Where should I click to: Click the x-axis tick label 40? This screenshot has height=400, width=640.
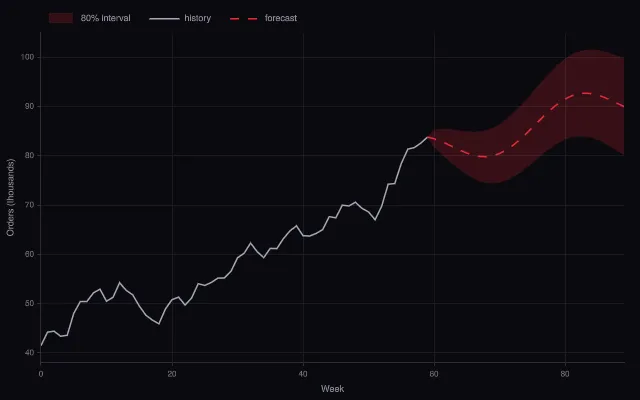(x=303, y=374)
